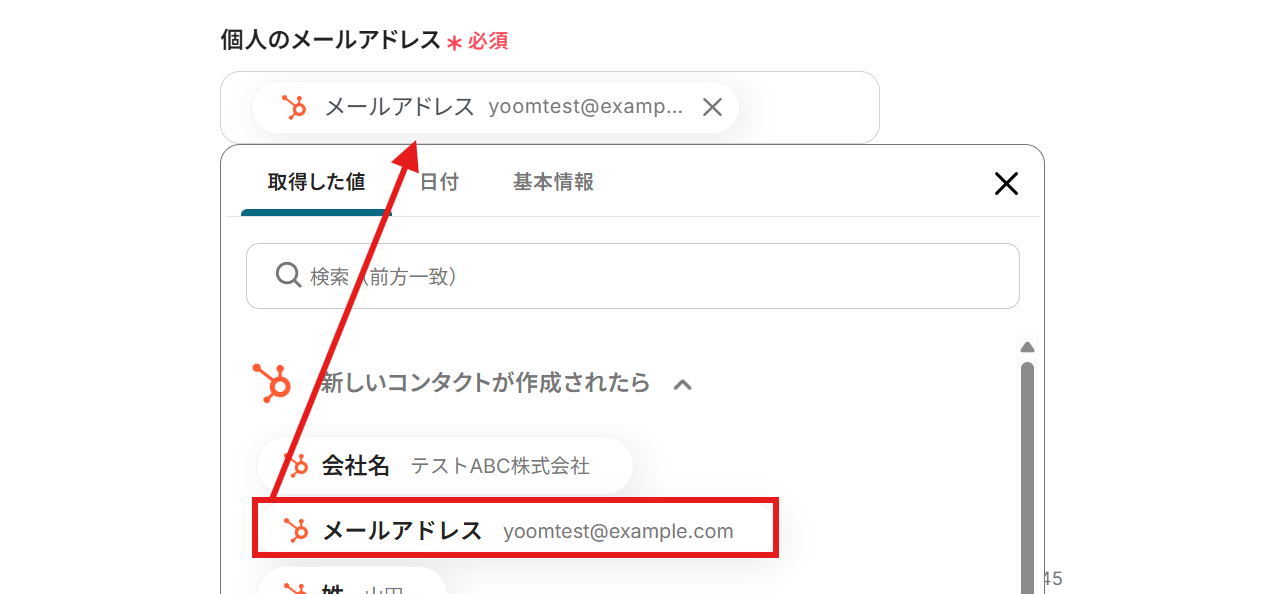Remove the メールアドレス chip from the field
Image resolution: width=1276 pixels, height=594 pixels.
tap(712, 107)
